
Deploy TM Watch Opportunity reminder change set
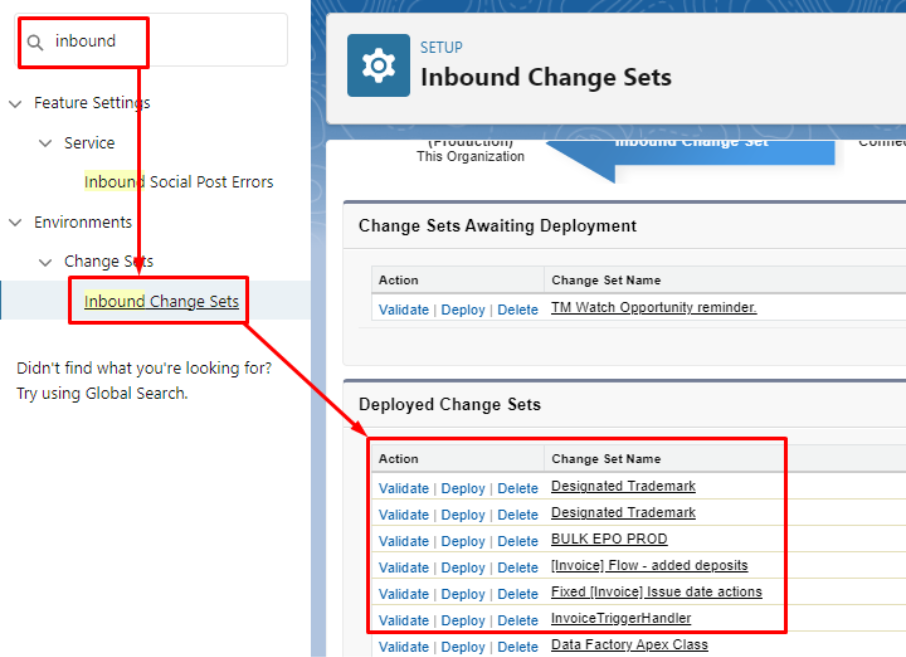coord(463,310)
